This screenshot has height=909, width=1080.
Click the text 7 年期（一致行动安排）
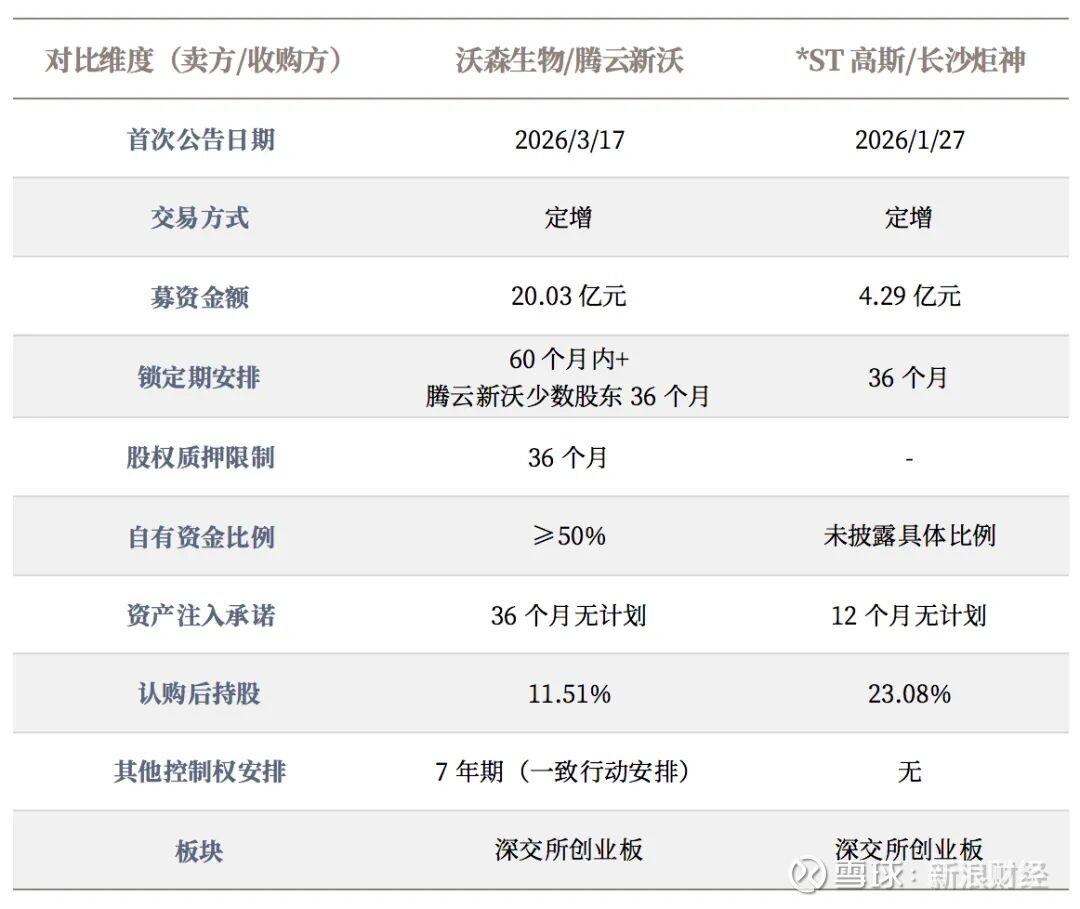click(563, 771)
